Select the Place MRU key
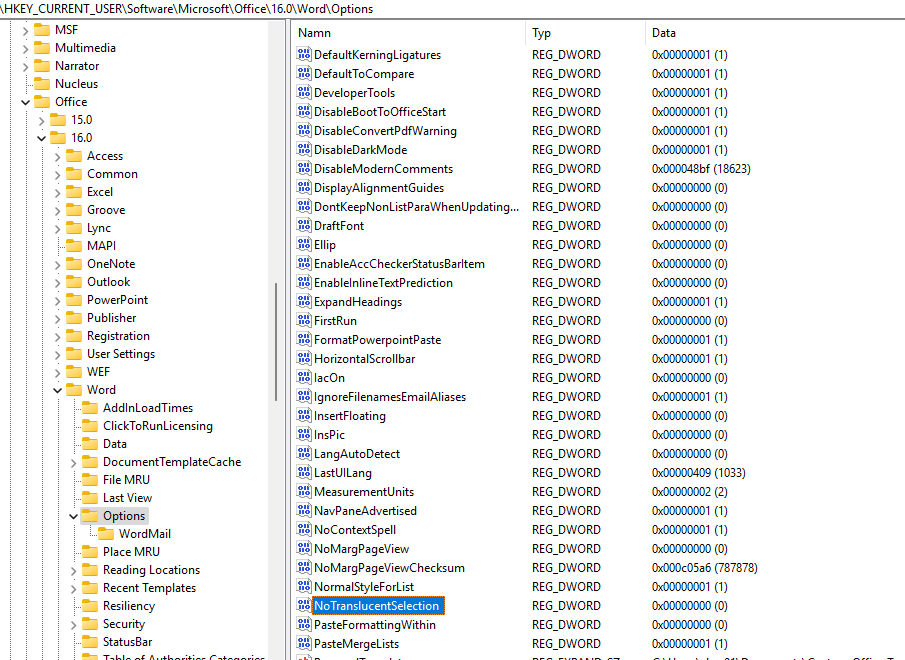Screen dimensions: 905x660 coord(131,552)
